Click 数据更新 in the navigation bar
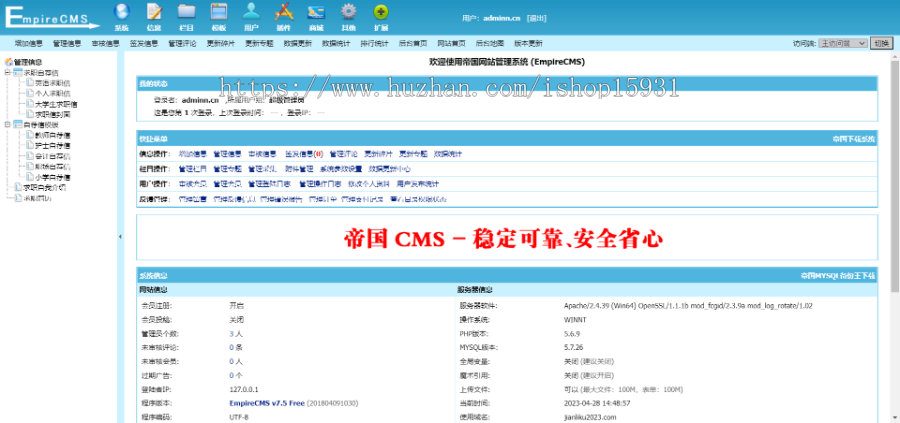Image resolution: width=900 pixels, height=423 pixels. pos(298,43)
